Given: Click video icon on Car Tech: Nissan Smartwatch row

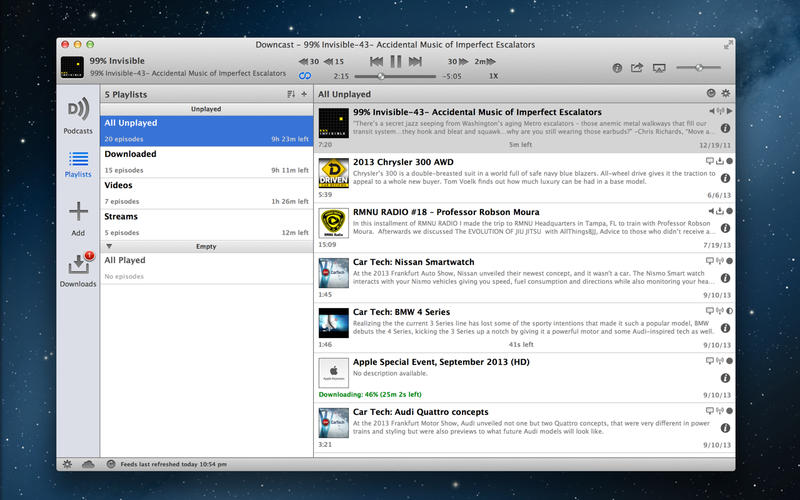Looking at the screenshot, I should (710, 261).
